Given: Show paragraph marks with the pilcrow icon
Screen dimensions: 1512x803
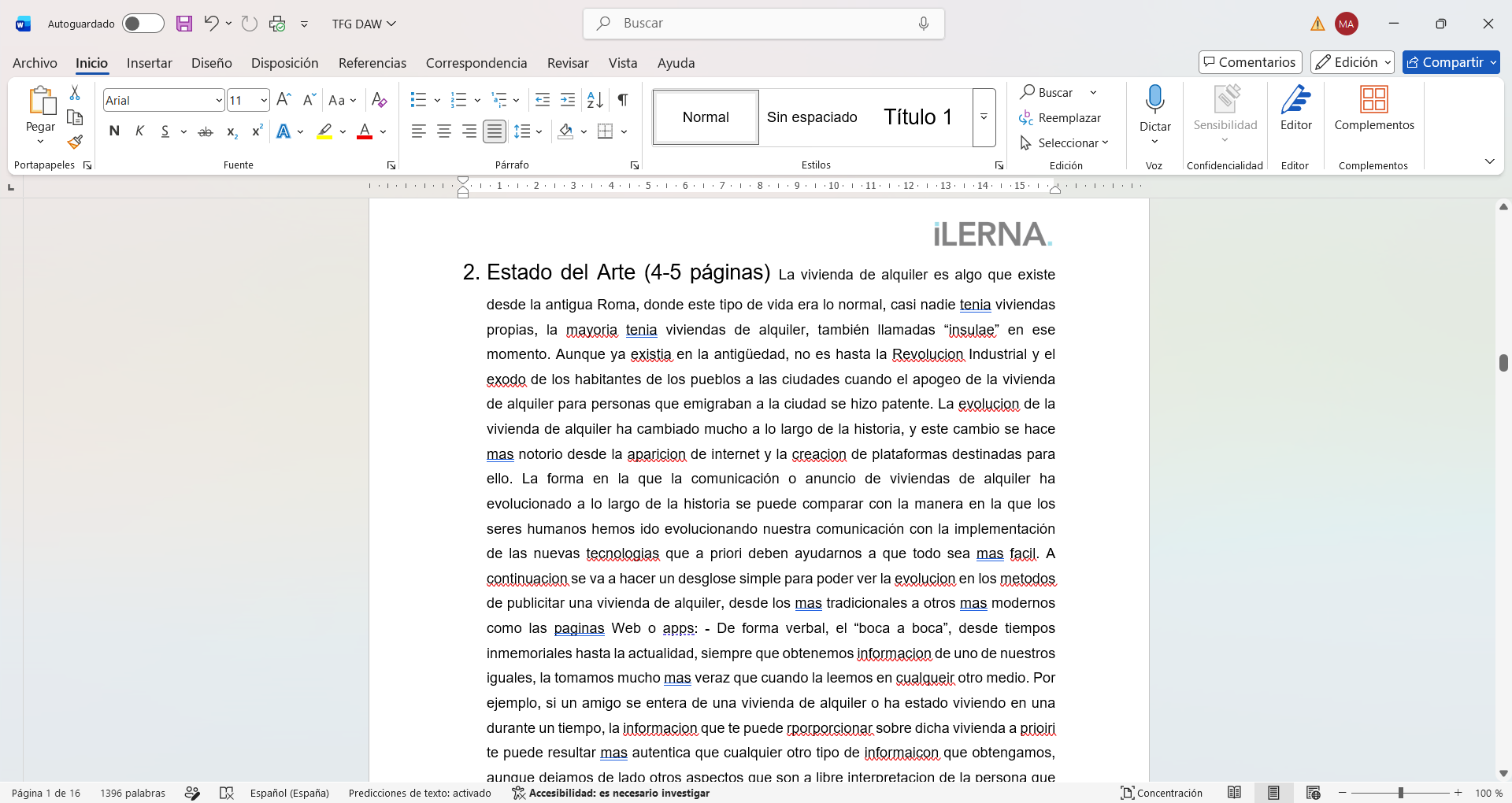Looking at the screenshot, I should (623, 100).
